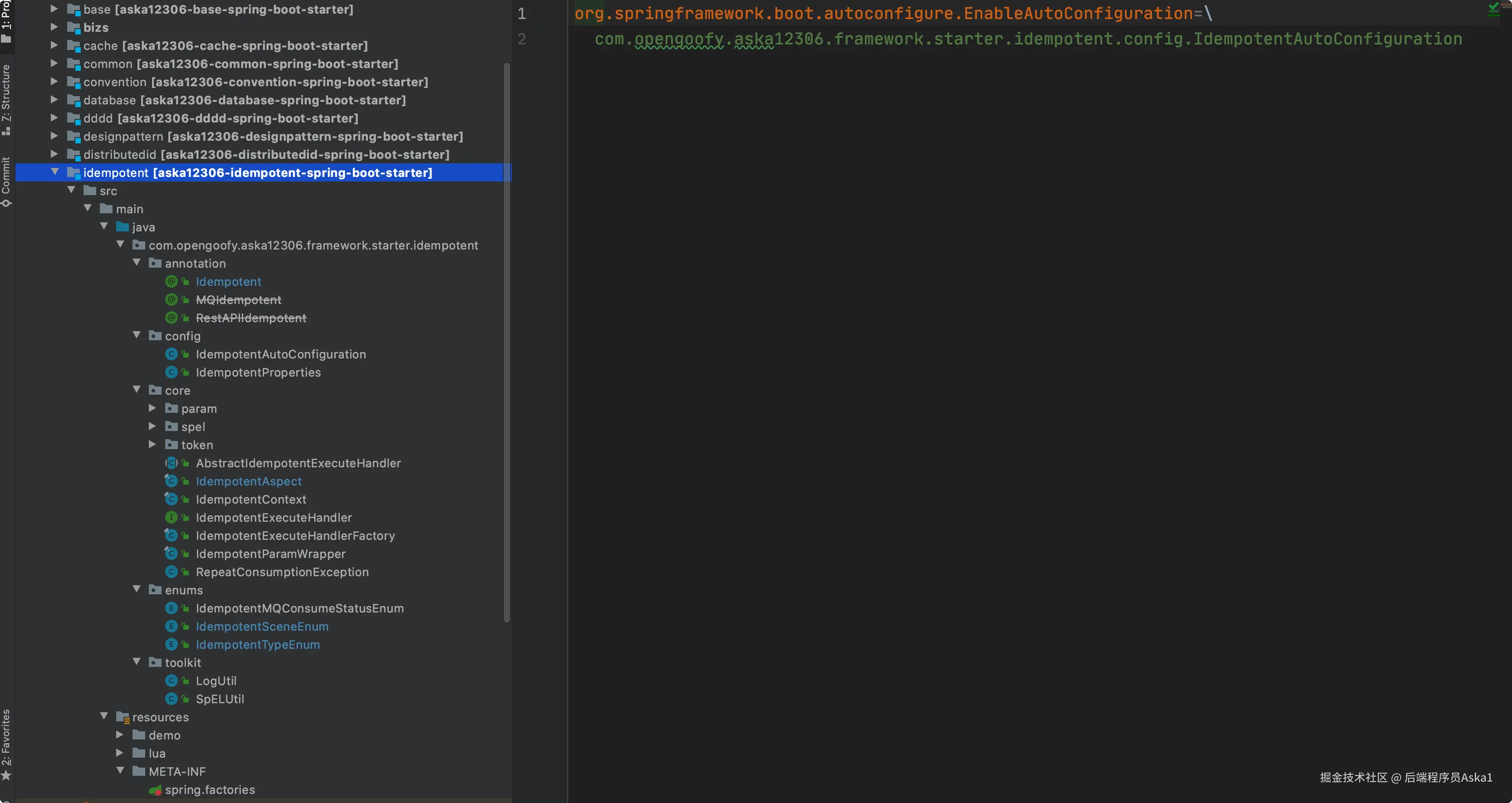Expand the lua resources folder
This screenshot has width=1512, height=803.
(x=120, y=753)
